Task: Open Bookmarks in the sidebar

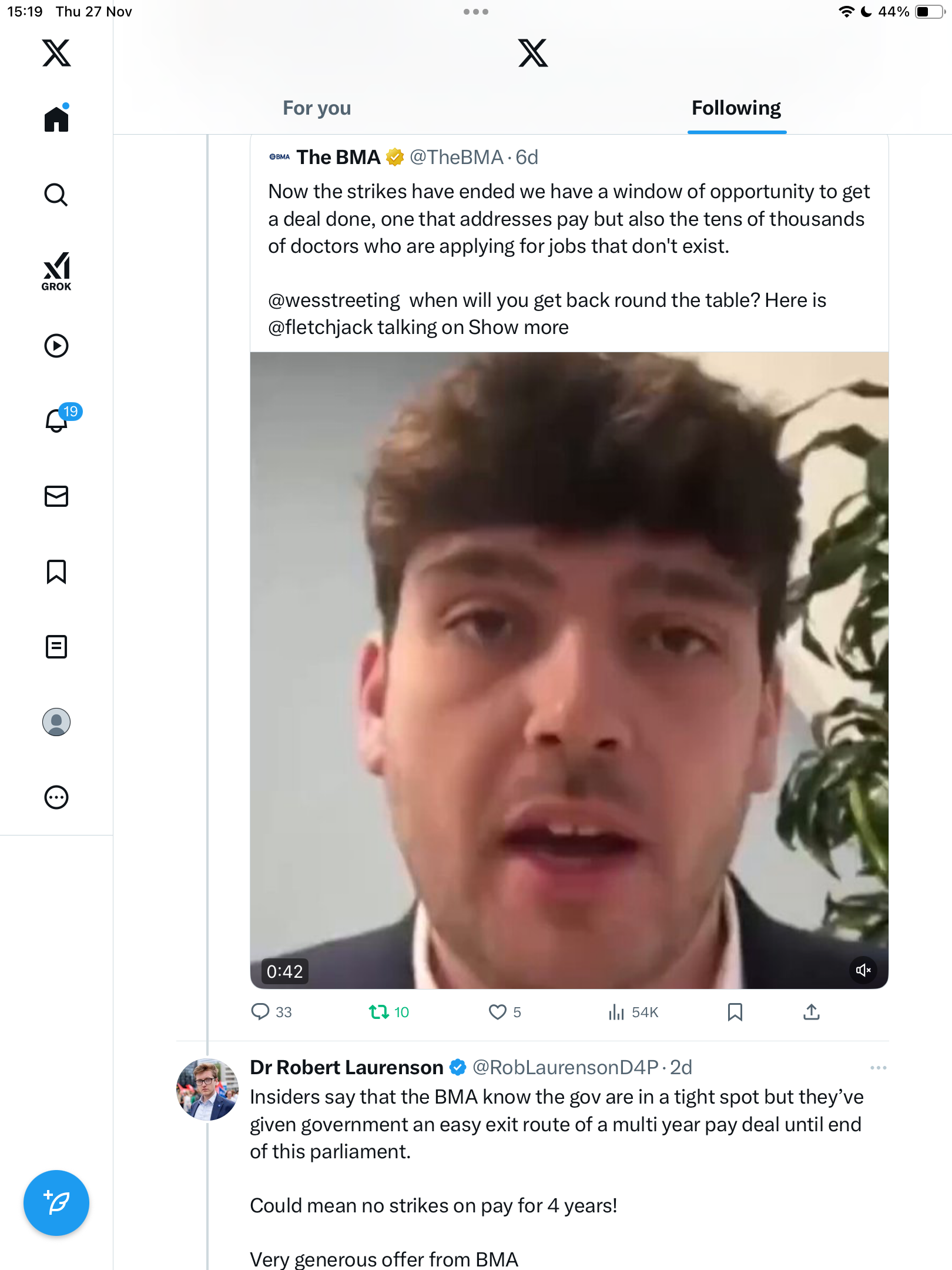Action: click(56, 571)
